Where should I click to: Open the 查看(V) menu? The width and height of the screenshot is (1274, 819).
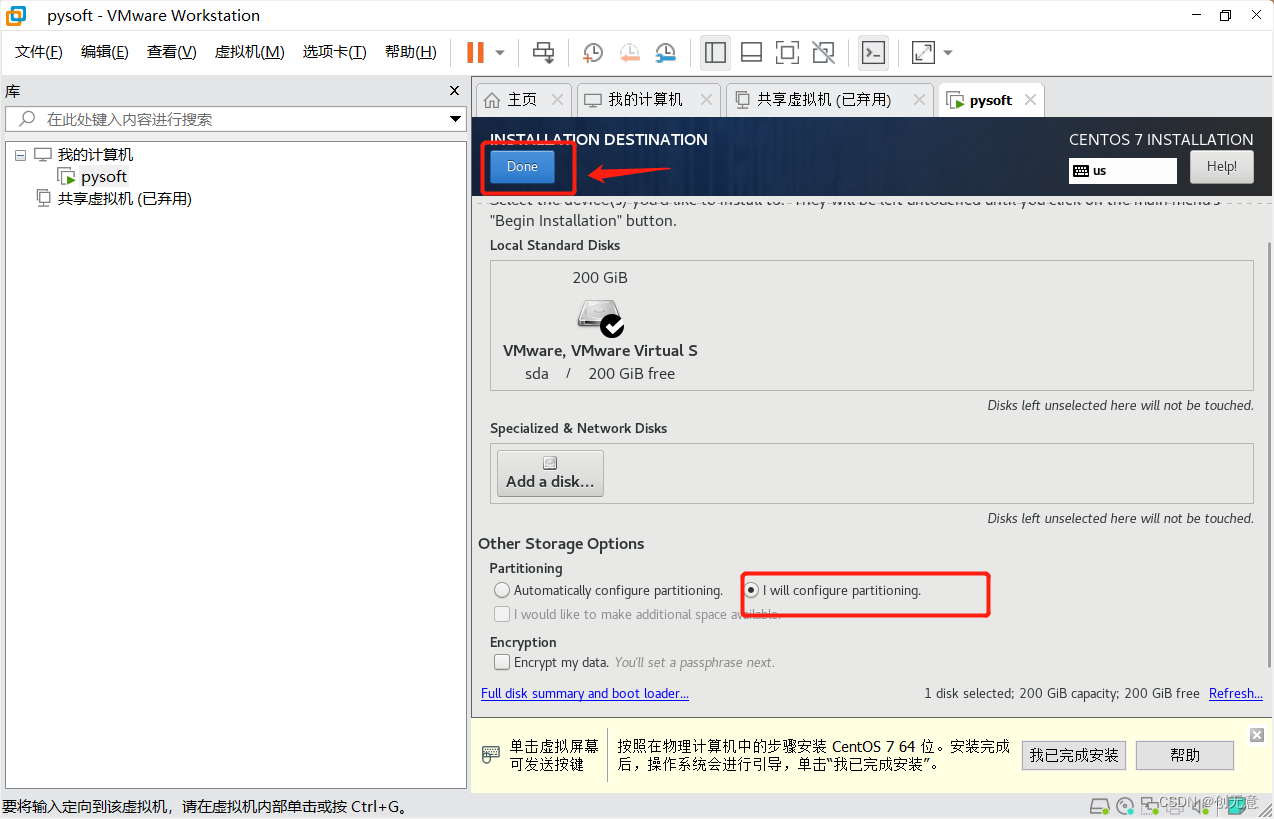coord(172,52)
